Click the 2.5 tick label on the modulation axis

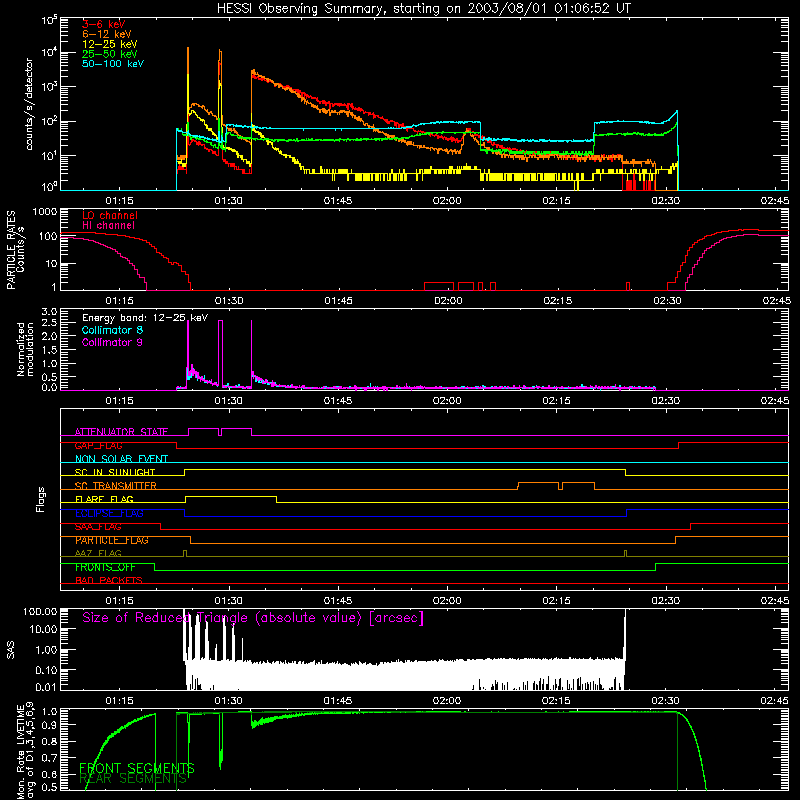pyautogui.click(x=49, y=323)
